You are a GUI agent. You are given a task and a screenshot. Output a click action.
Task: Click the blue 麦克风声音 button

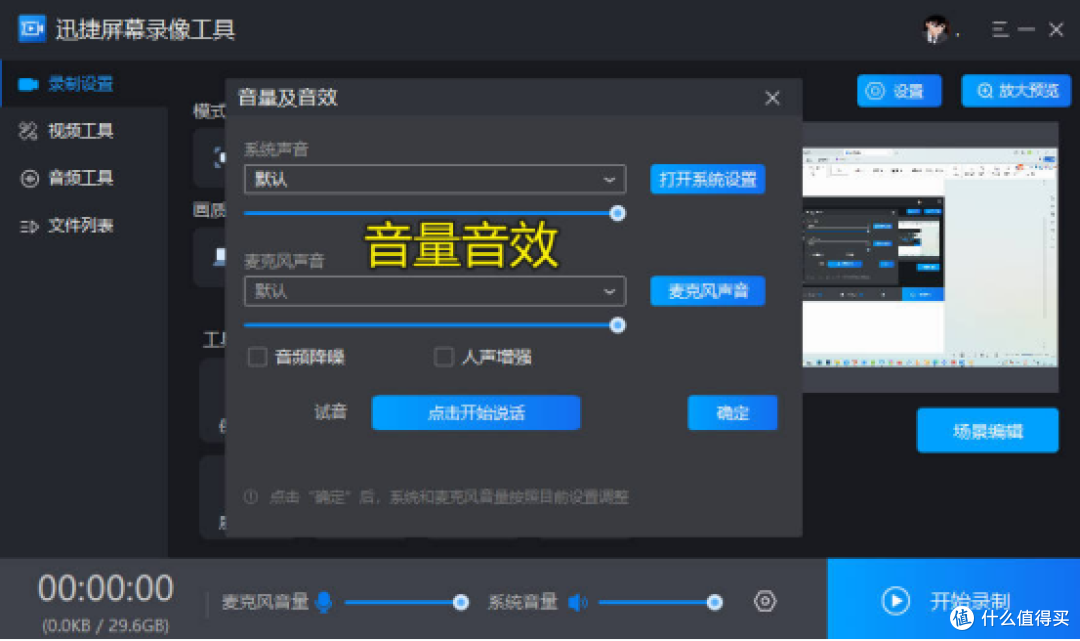click(x=707, y=291)
